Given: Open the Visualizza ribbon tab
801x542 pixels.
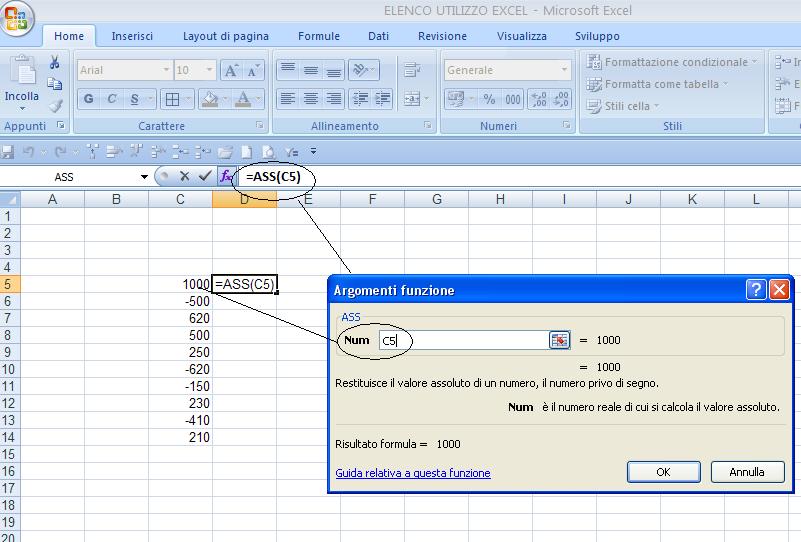Looking at the screenshot, I should pos(522,36).
